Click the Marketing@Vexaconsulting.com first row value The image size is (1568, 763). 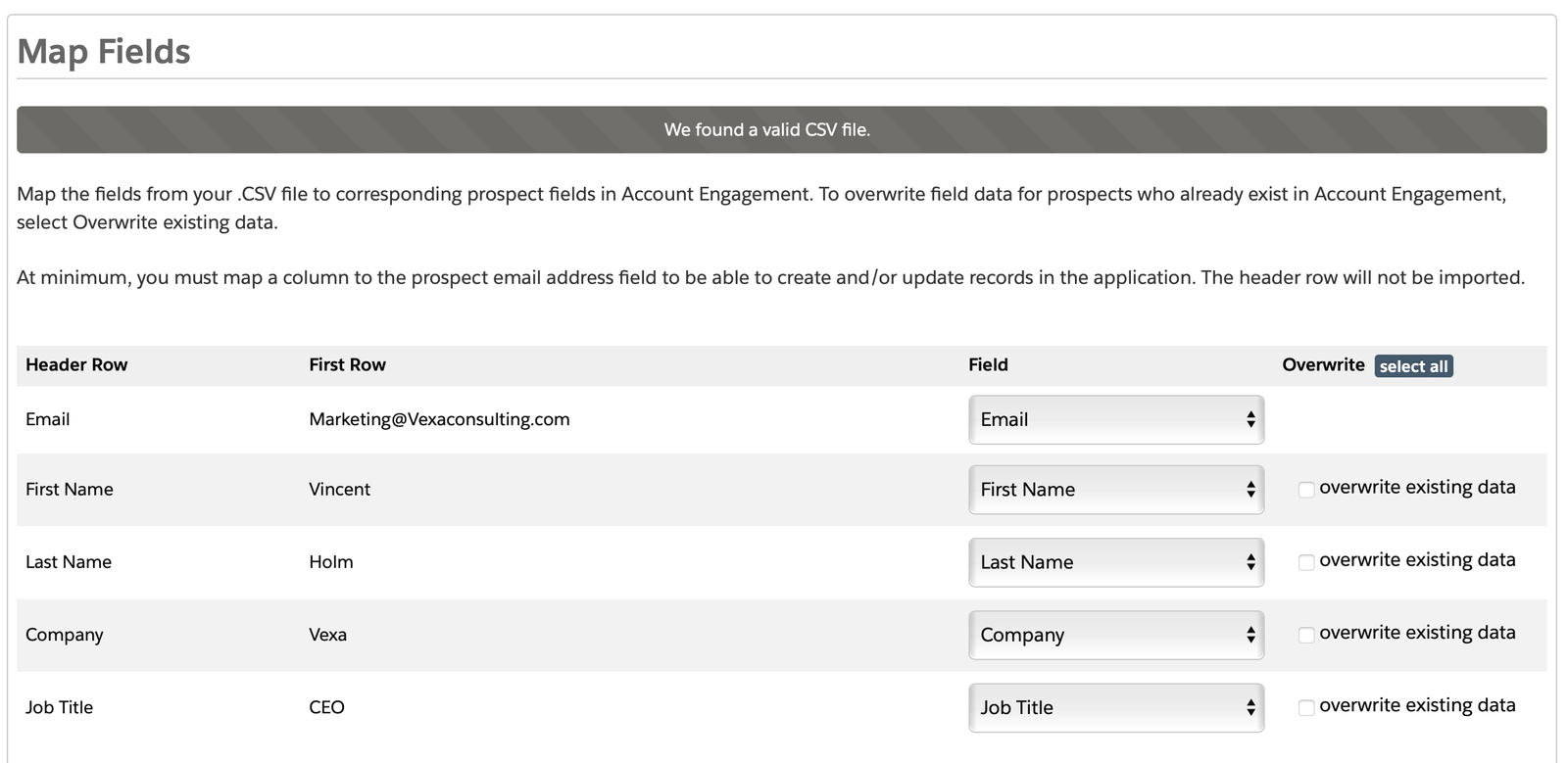point(439,419)
